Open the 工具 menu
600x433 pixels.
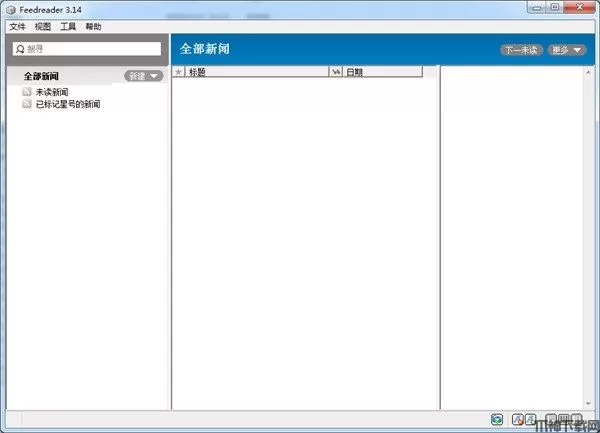(x=68, y=26)
